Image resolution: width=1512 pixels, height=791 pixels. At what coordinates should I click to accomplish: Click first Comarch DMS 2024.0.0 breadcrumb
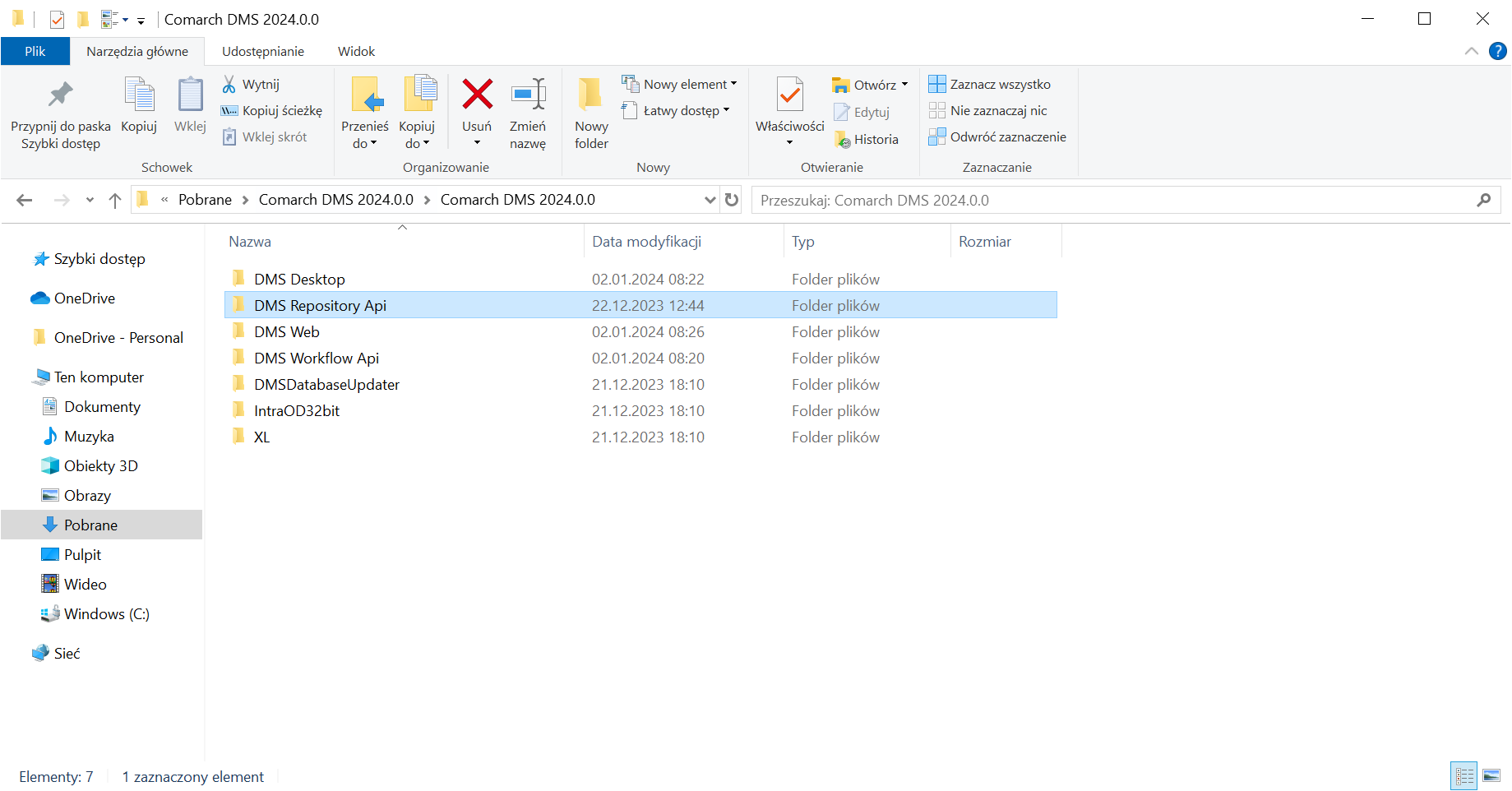[336, 200]
